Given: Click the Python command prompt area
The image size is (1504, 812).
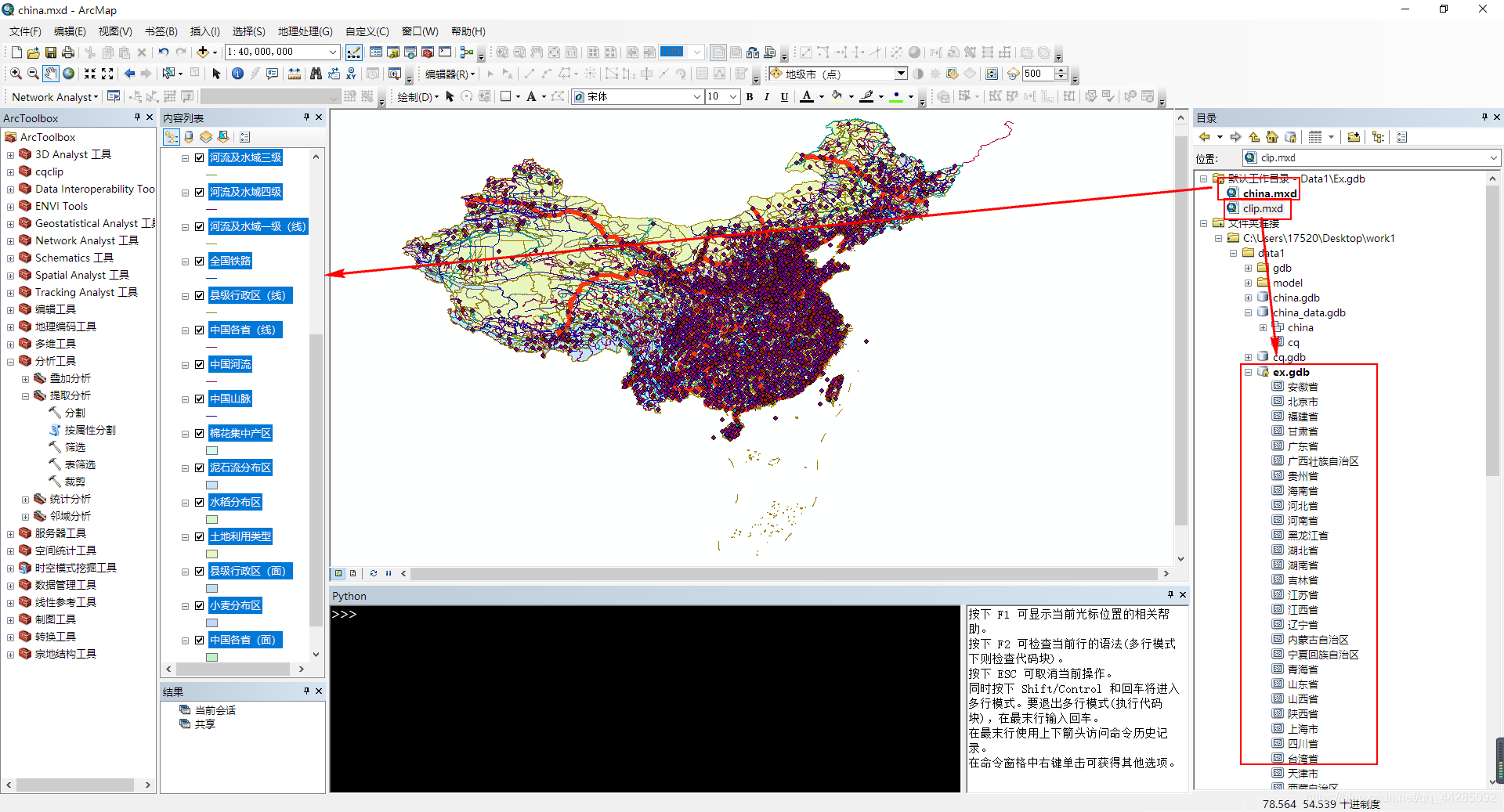Looking at the screenshot, I should tap(645, 698).
